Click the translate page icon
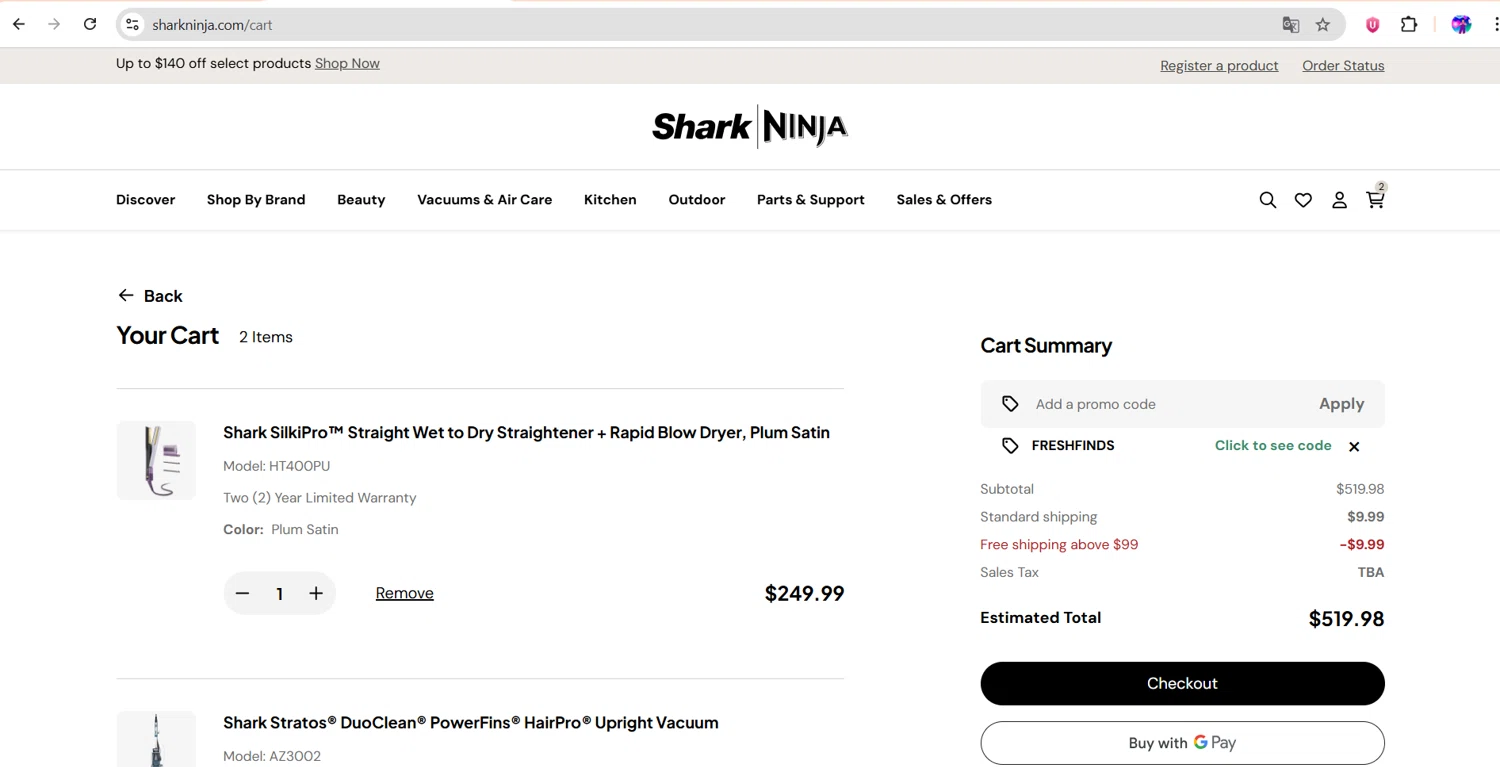This screenshot has width=1500, height=767. pos(1291,25)
